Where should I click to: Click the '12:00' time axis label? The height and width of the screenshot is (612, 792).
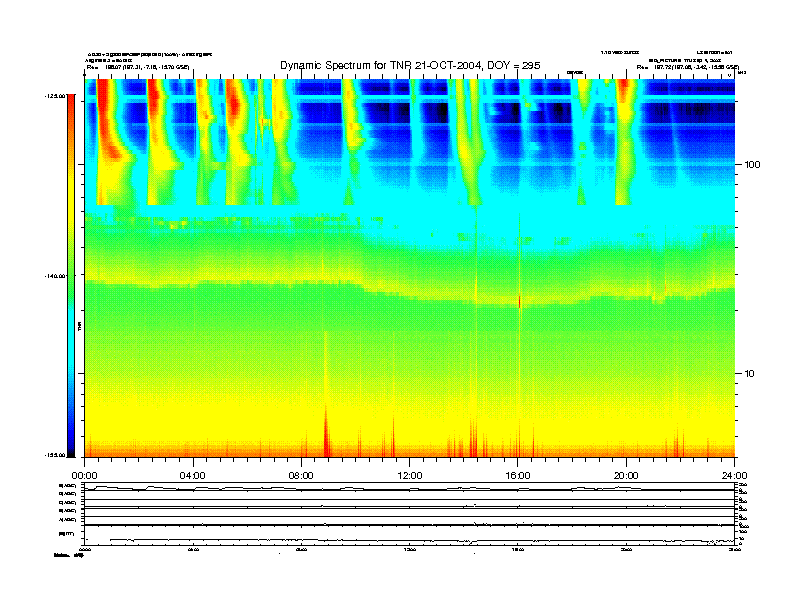[x=410, y=476]
